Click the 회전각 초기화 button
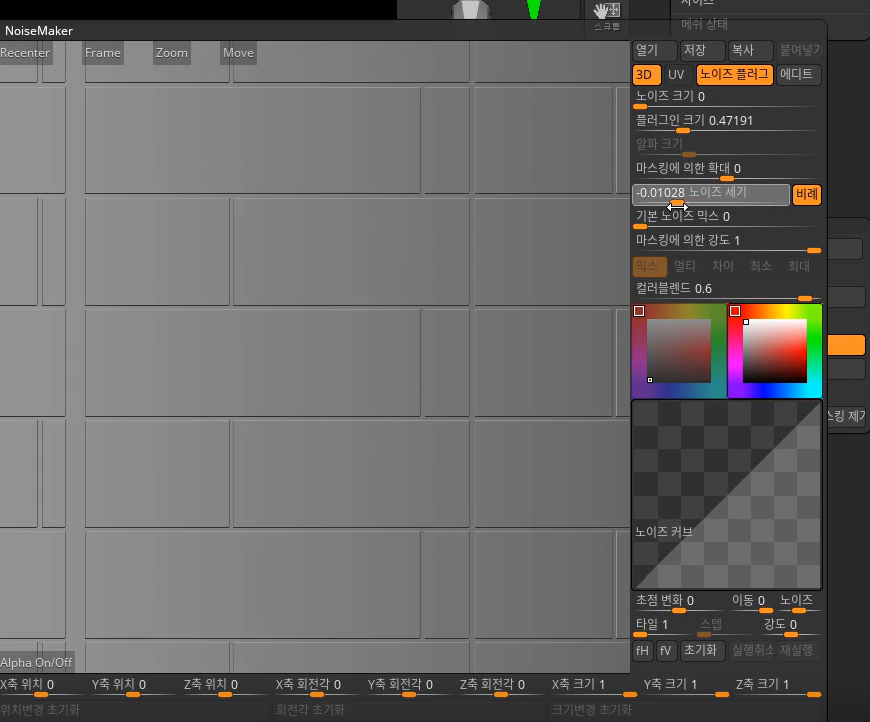This screenshot has width=870, height=722. pyautogui.click(x=409, y=710)
